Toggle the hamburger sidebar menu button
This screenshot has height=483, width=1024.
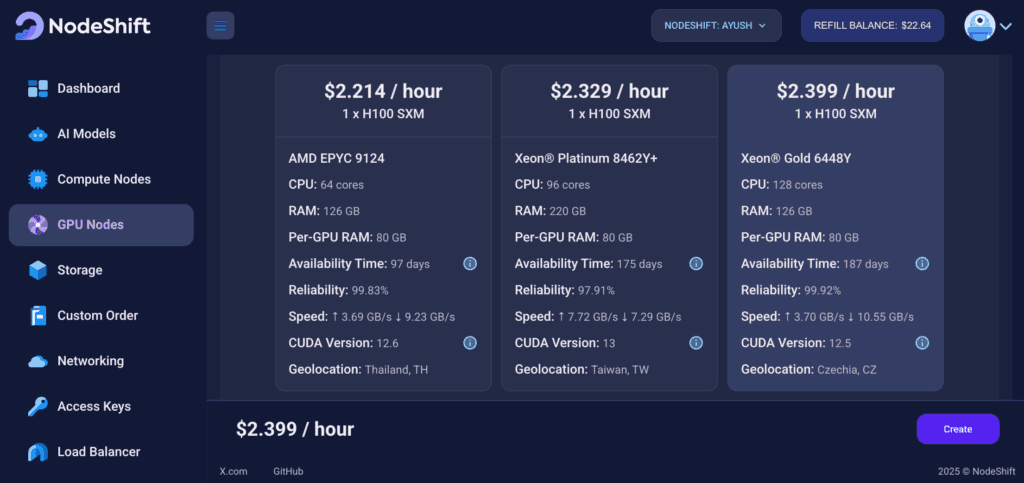[x=220, y=26]
